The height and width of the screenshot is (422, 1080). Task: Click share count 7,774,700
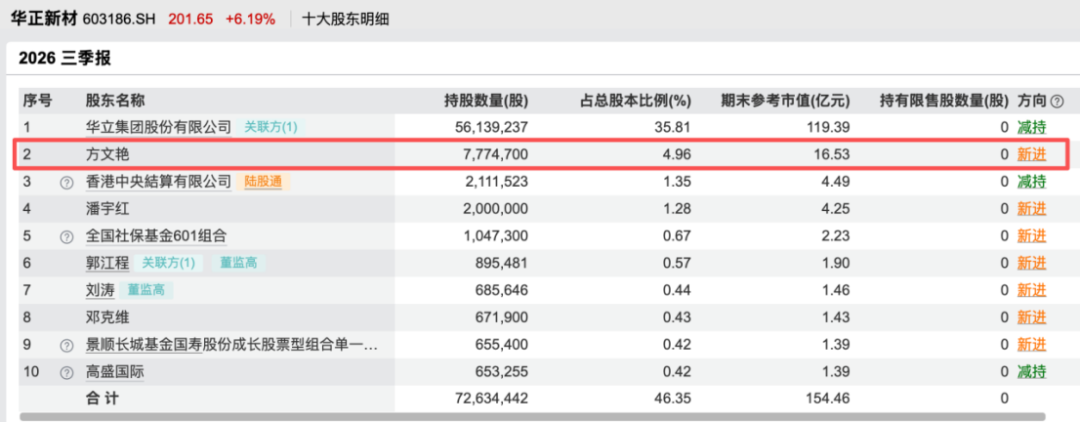(495, 154)
